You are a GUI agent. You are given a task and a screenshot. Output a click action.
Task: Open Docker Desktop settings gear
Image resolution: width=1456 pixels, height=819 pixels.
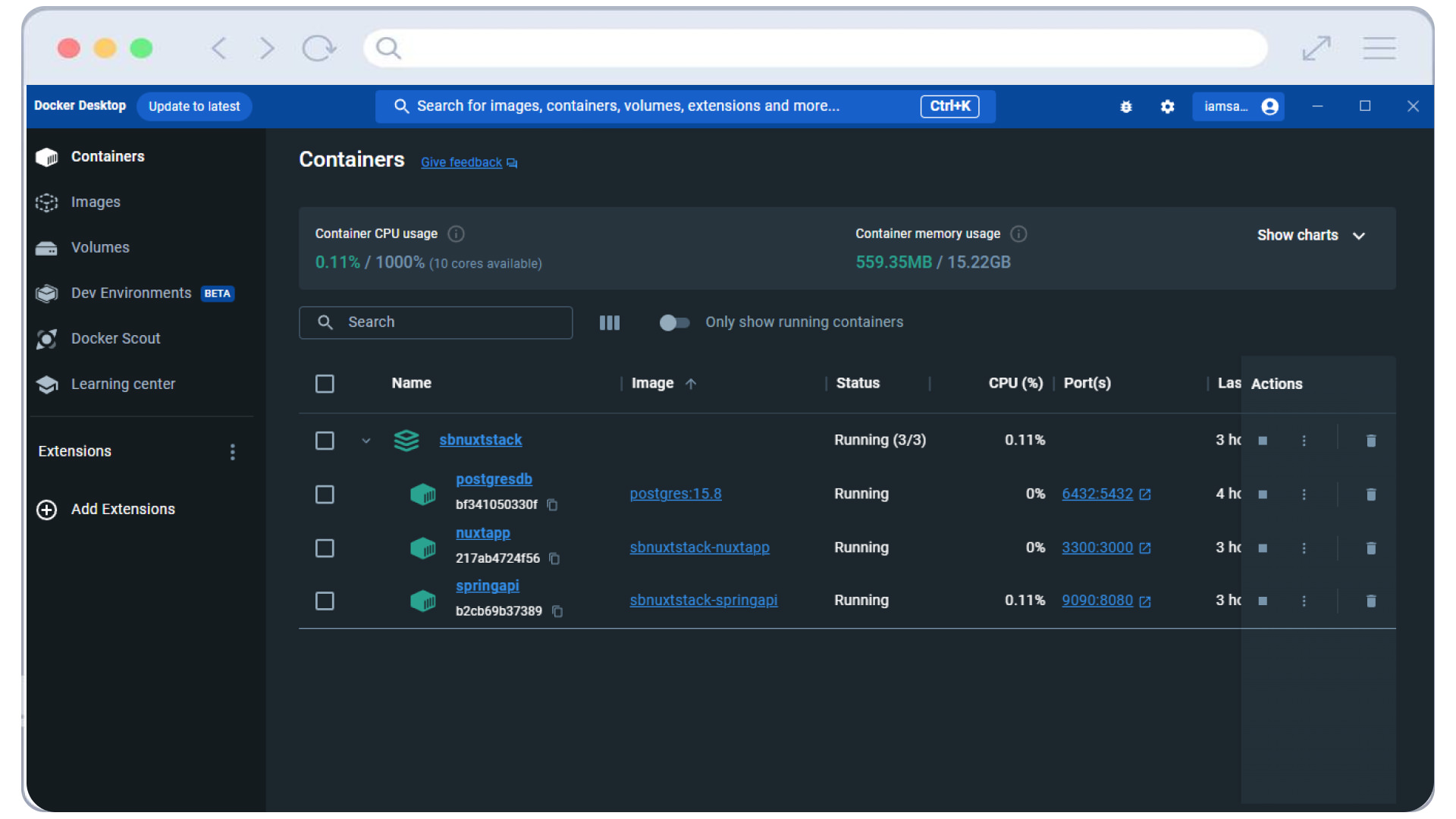coord(1168,107)
